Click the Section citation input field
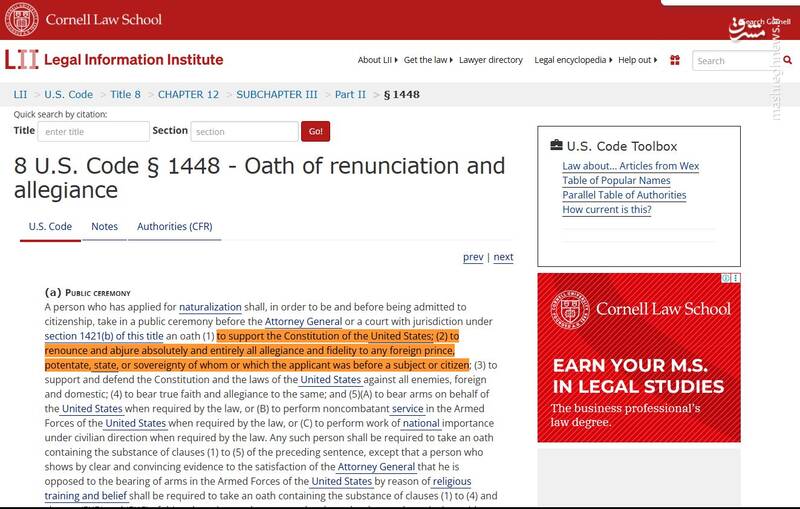Image resolution: width=800 pixels, height=509 pixels. tap(244, 132)
